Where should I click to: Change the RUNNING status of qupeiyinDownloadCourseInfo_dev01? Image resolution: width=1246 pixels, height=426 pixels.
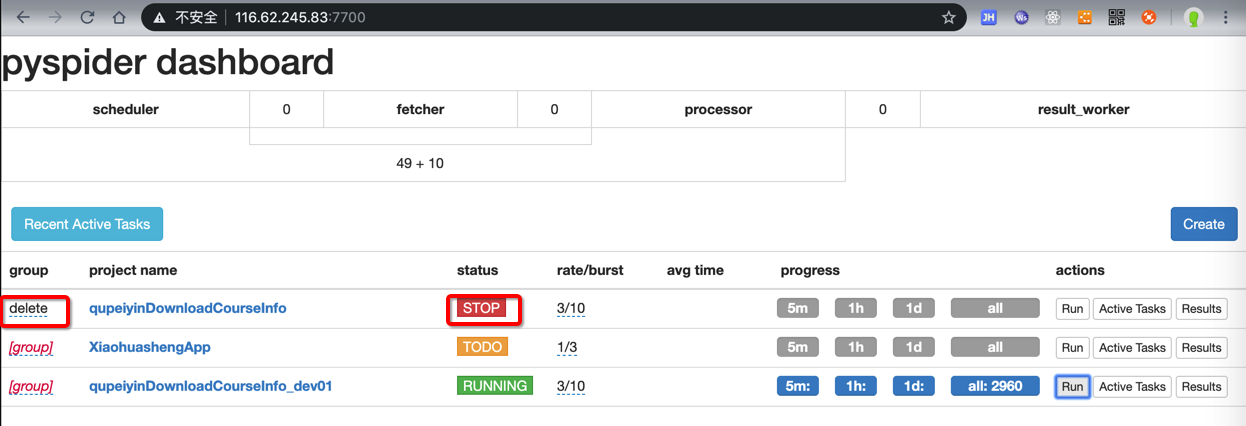point(495,386)
